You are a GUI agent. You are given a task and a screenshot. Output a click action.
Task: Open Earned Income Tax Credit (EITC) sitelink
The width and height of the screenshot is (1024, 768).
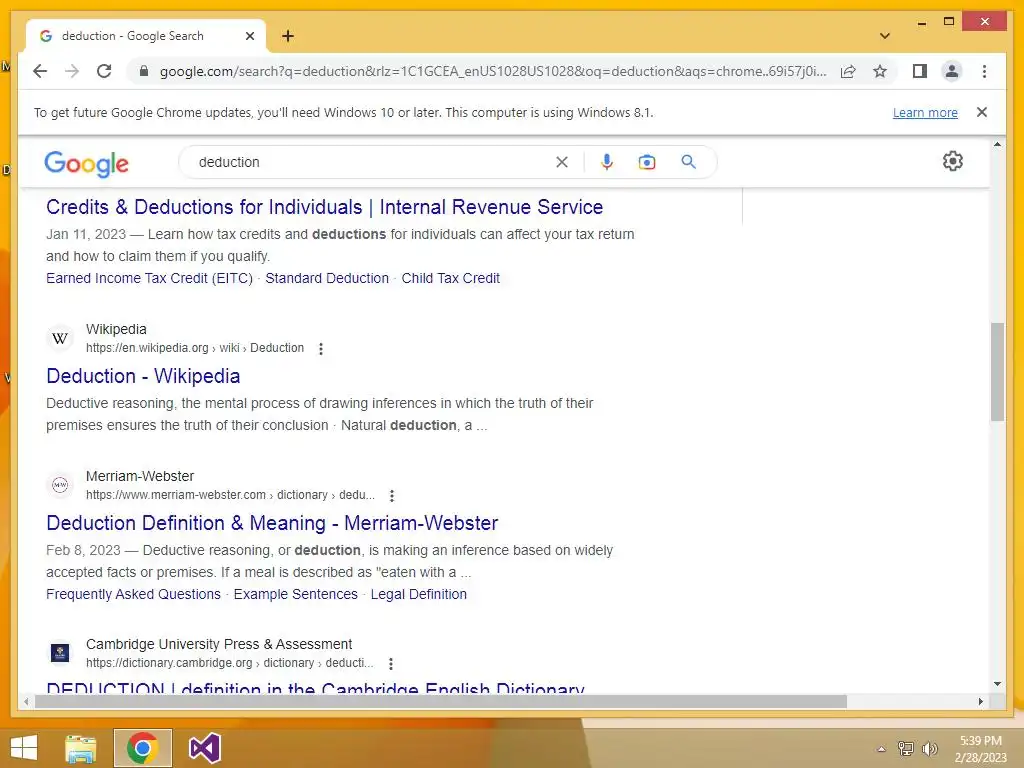coord(150,278)
